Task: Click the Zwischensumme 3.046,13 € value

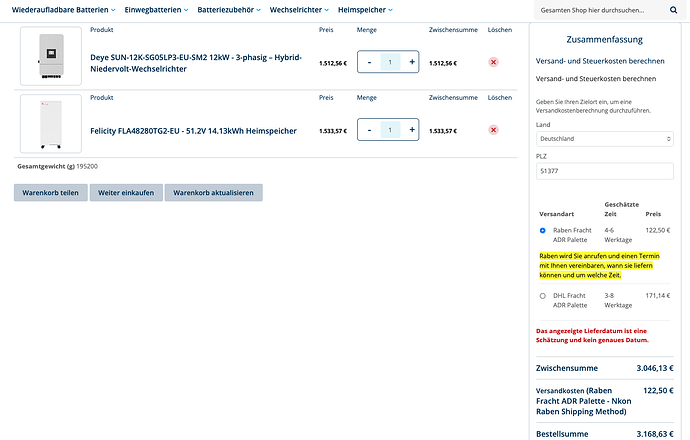Action: pyautogui.click(x=655, y=368)
